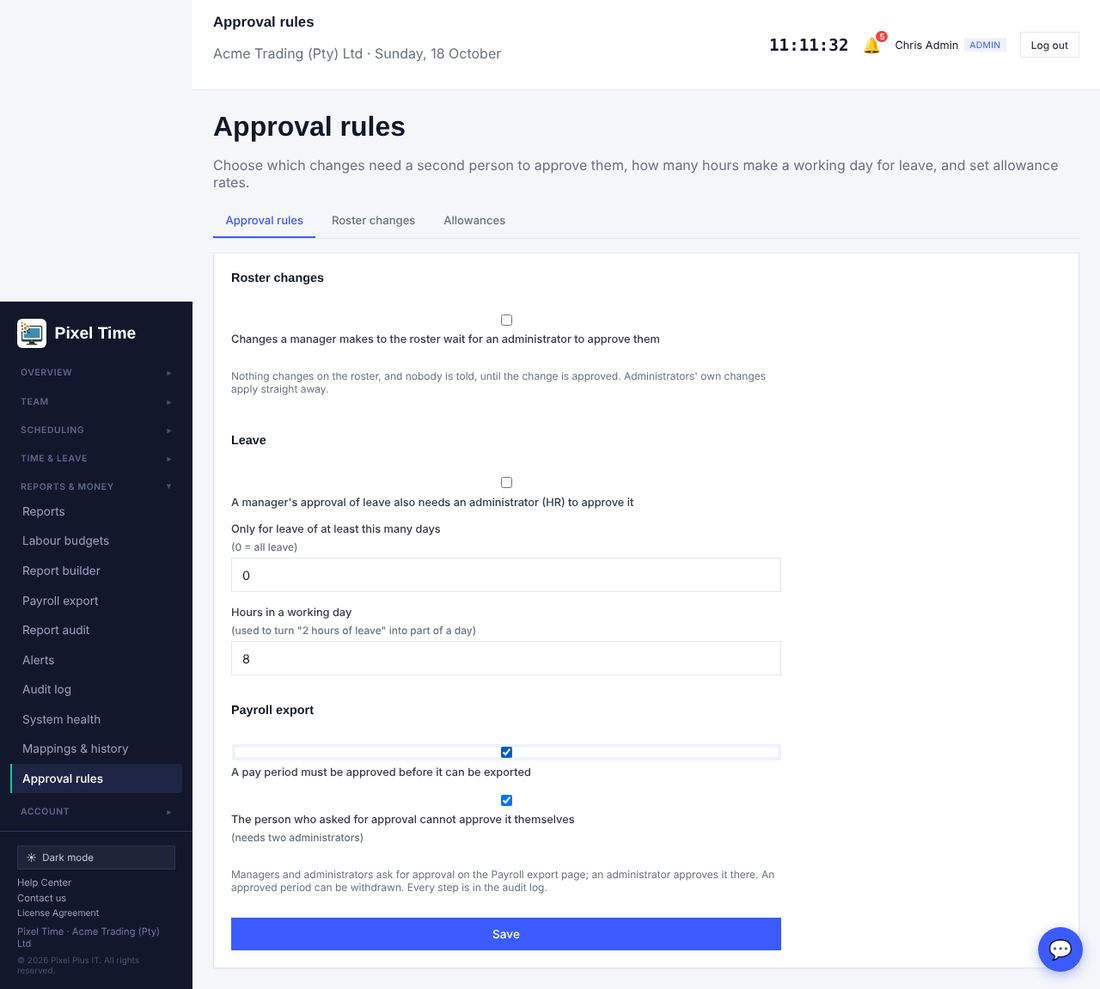The height and width of the screenshot is (989, 1100).
Task: Click the Log out button
Action: 1049,45
